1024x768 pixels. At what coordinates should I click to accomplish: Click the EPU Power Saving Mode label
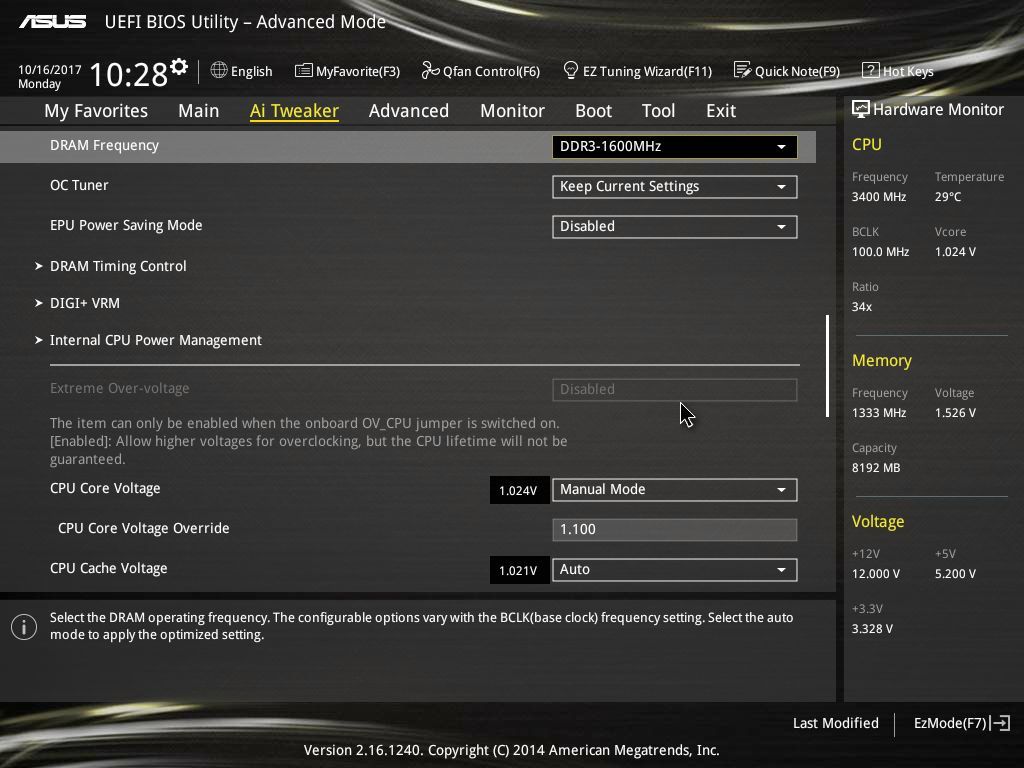tap(126, 225)
